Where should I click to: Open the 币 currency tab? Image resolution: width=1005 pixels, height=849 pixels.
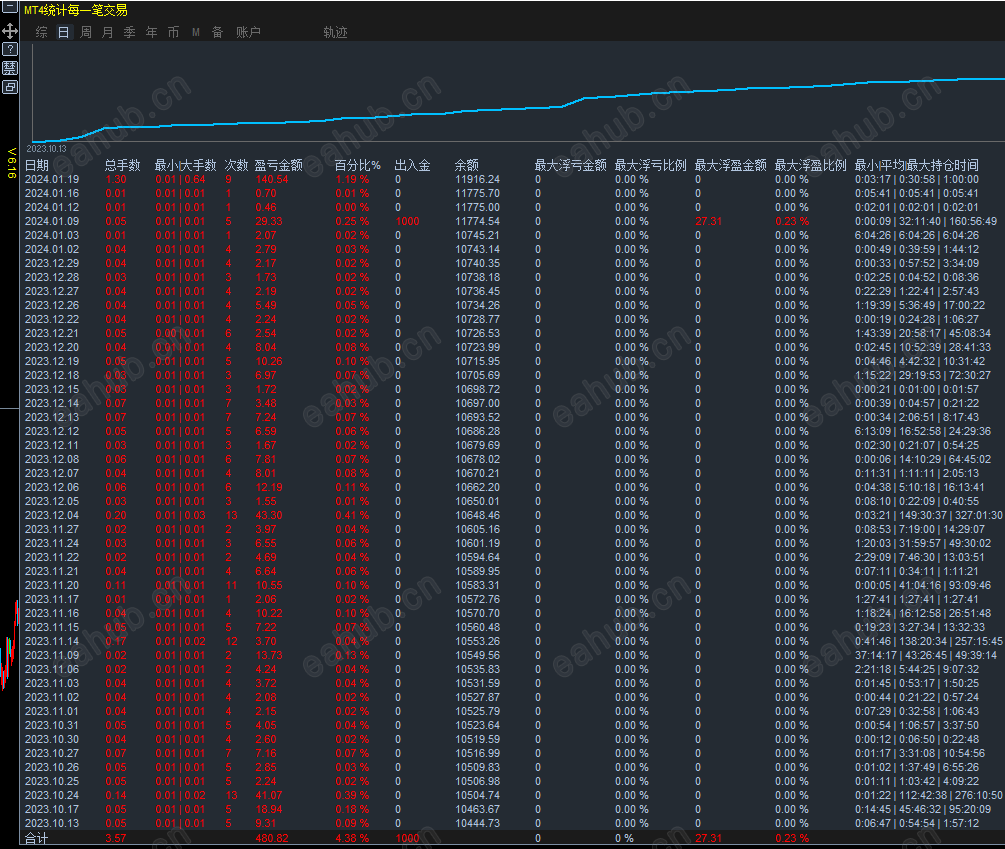click(x=173, y=32)
